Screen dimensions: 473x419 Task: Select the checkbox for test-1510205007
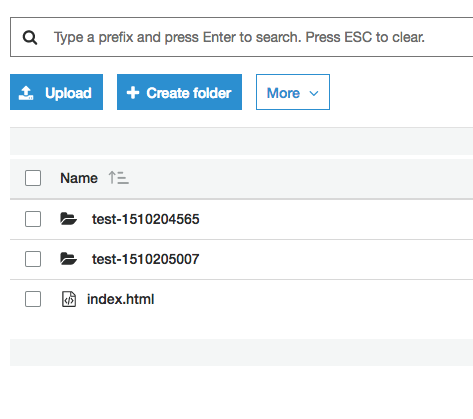click(33, 259)
